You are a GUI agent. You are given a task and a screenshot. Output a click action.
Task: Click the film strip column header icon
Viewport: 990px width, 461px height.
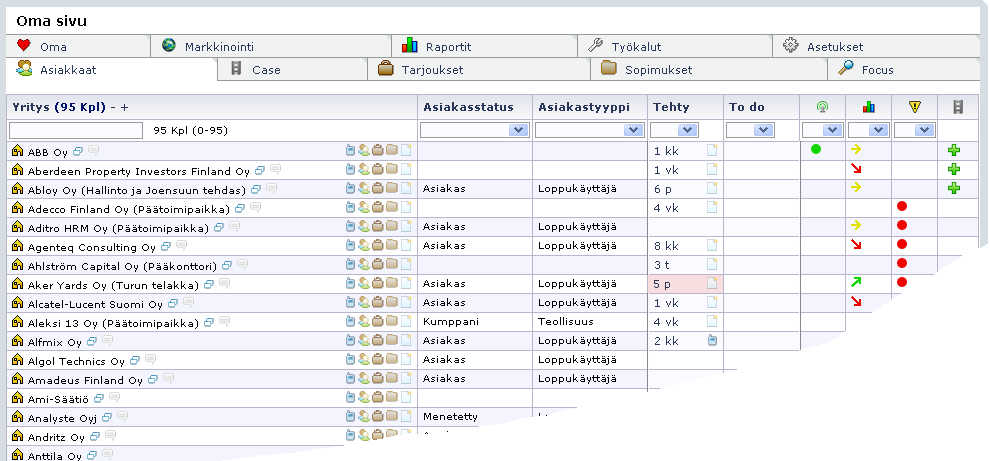[x=958, y=107]
